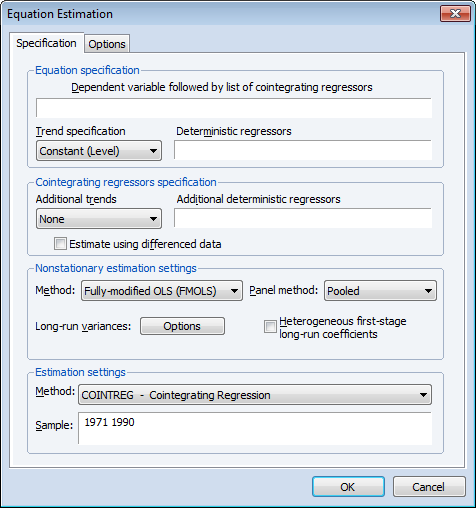
Task: Click the Cancel button
Action: [x=429, y=487]
